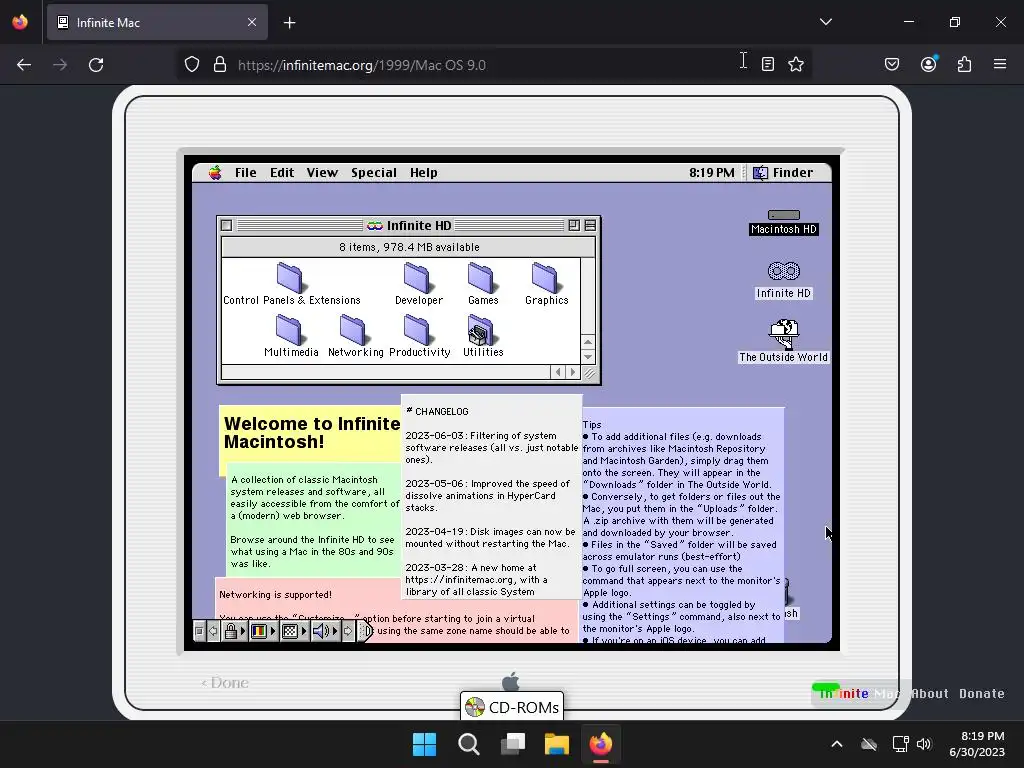Open the View menu

322,172
